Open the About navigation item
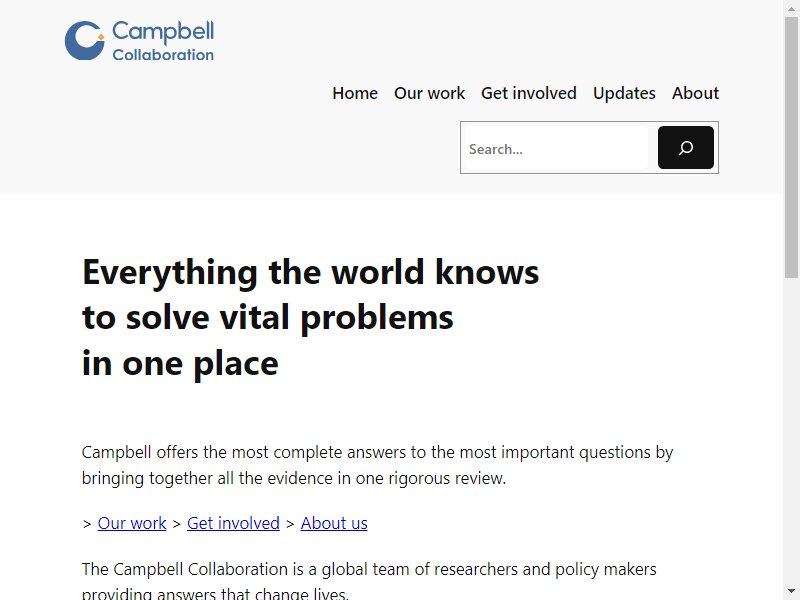Image resolution: width=800 pixels, height=600 pixels. tap(695, 93)
